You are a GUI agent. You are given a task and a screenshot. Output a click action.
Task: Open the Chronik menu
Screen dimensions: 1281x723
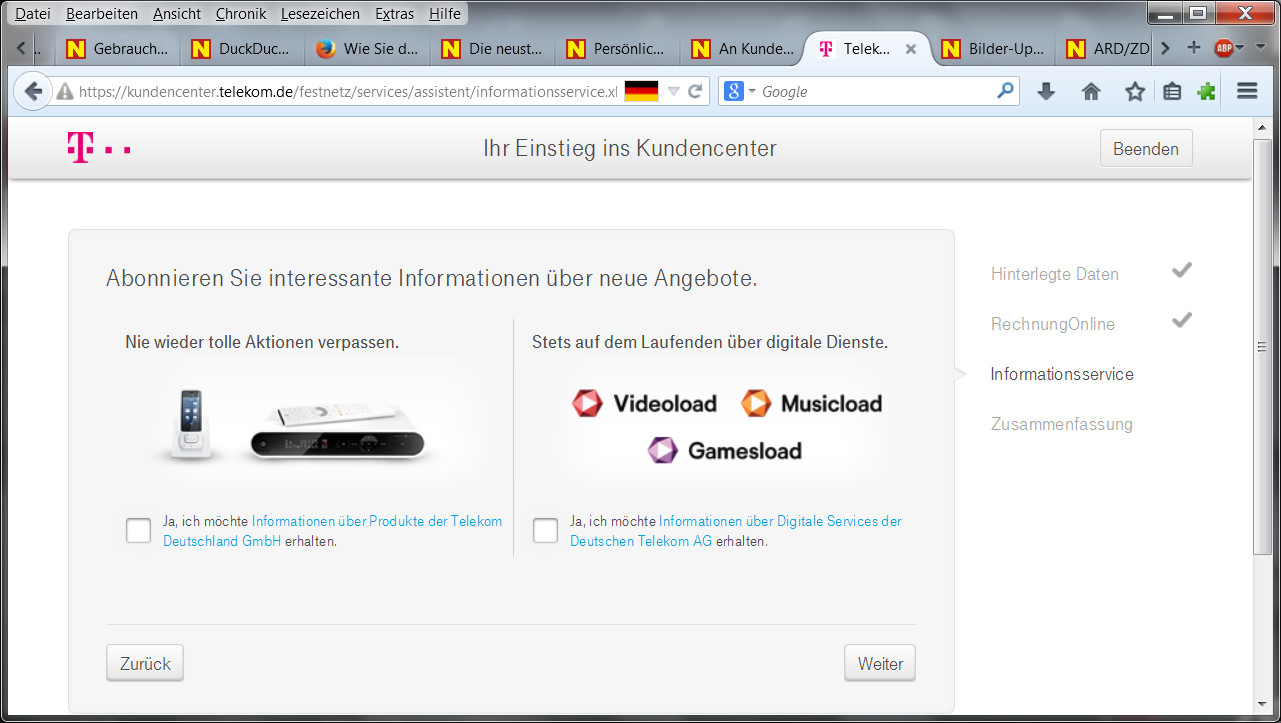tap(241, 14)
